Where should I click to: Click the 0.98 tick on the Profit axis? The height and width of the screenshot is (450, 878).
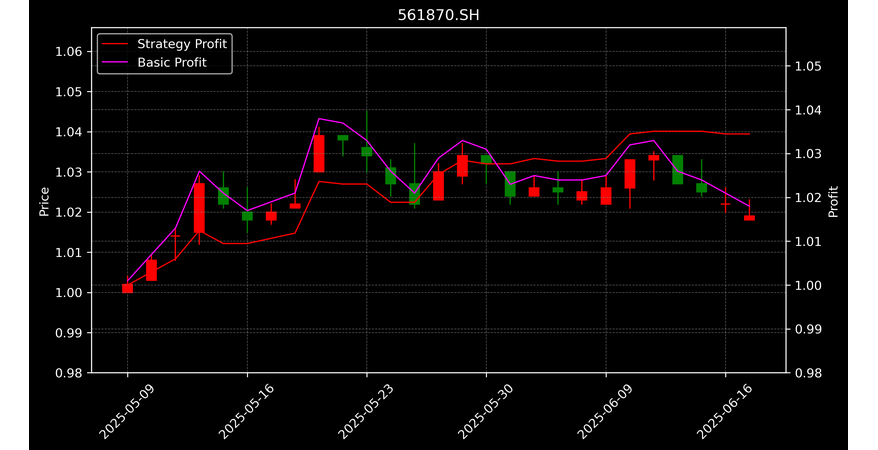tap(809, 373)
